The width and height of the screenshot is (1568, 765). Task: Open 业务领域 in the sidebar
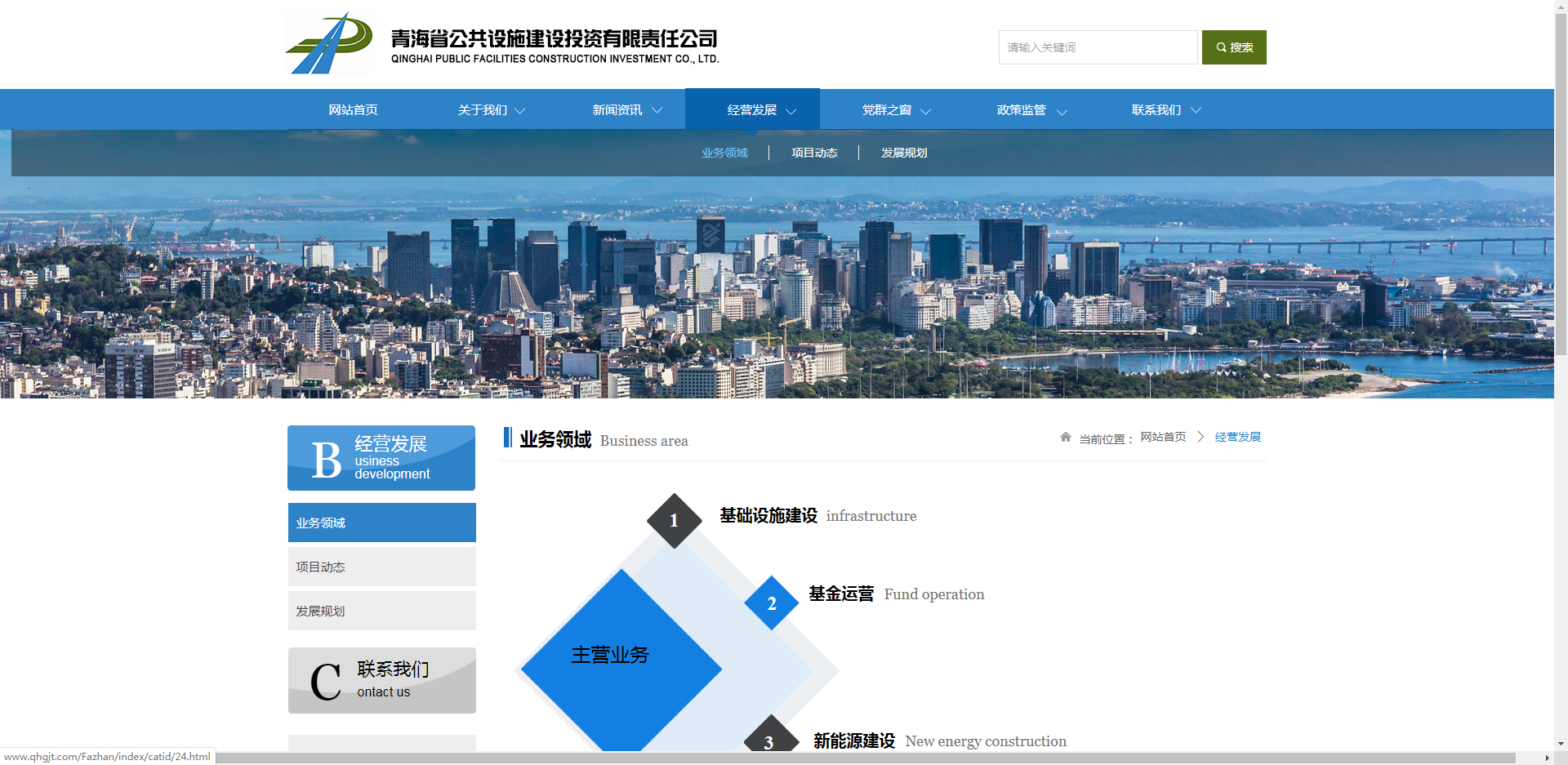tap(382, 523)
